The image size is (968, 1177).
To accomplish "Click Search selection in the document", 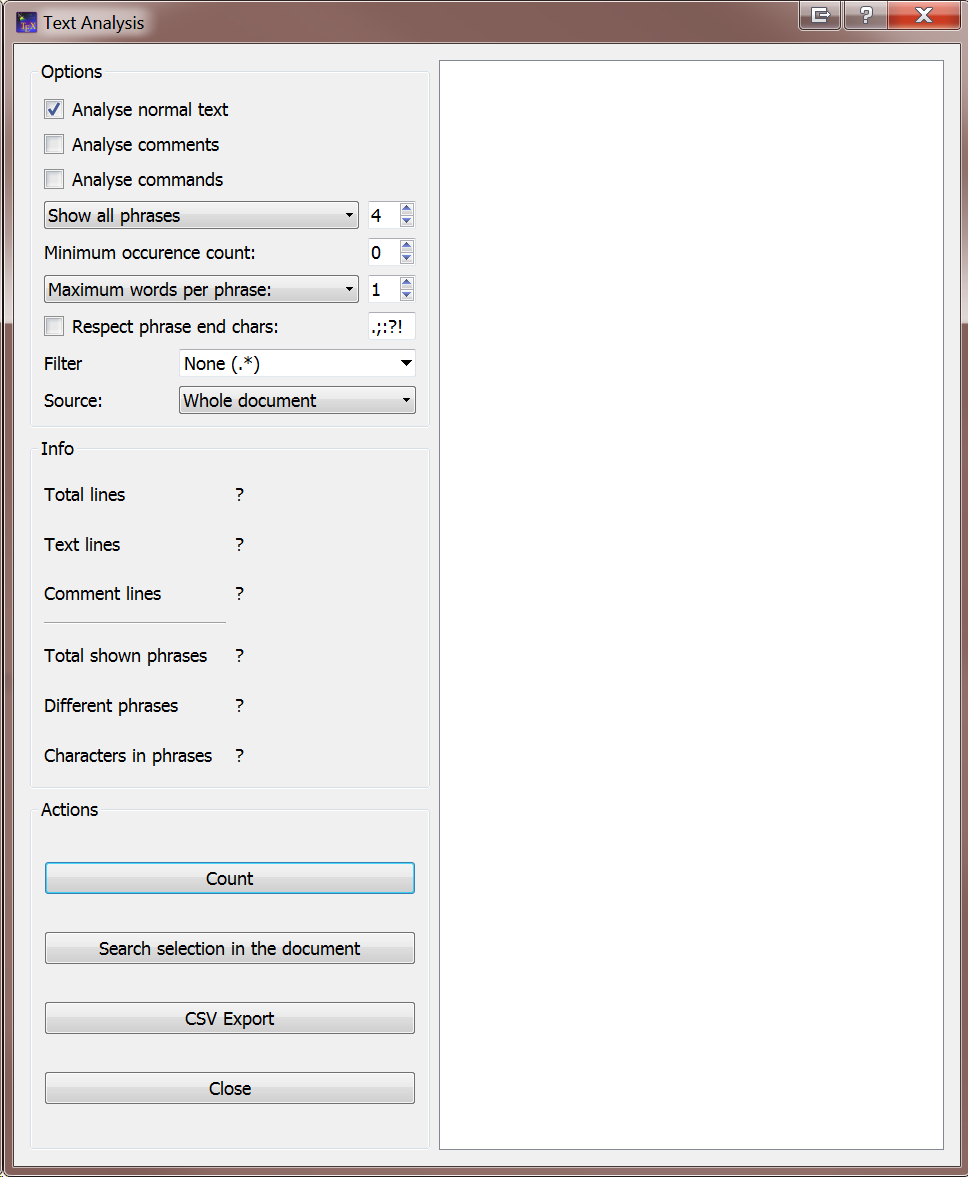I will pos(230,948).
